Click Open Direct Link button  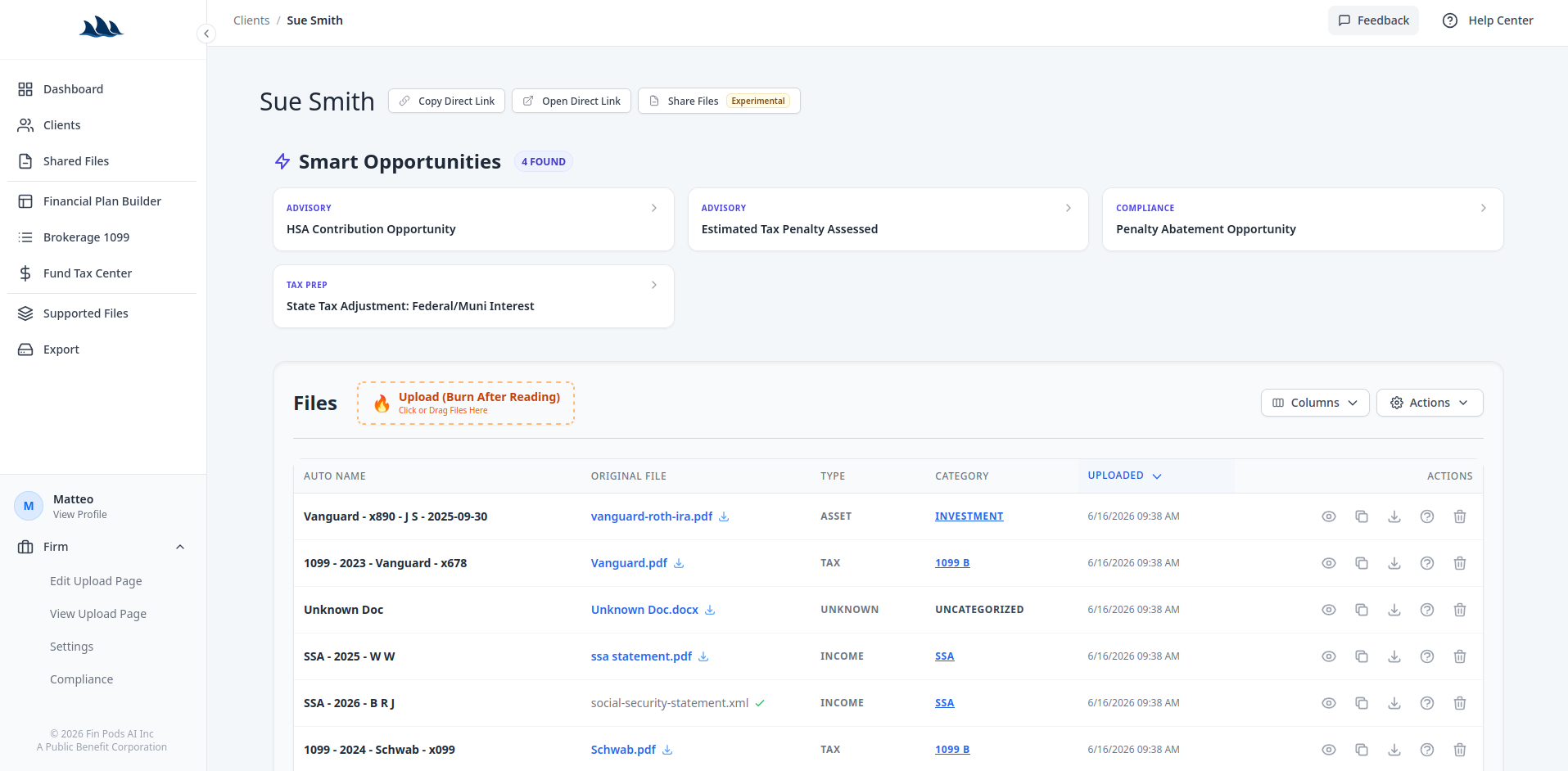572,101
